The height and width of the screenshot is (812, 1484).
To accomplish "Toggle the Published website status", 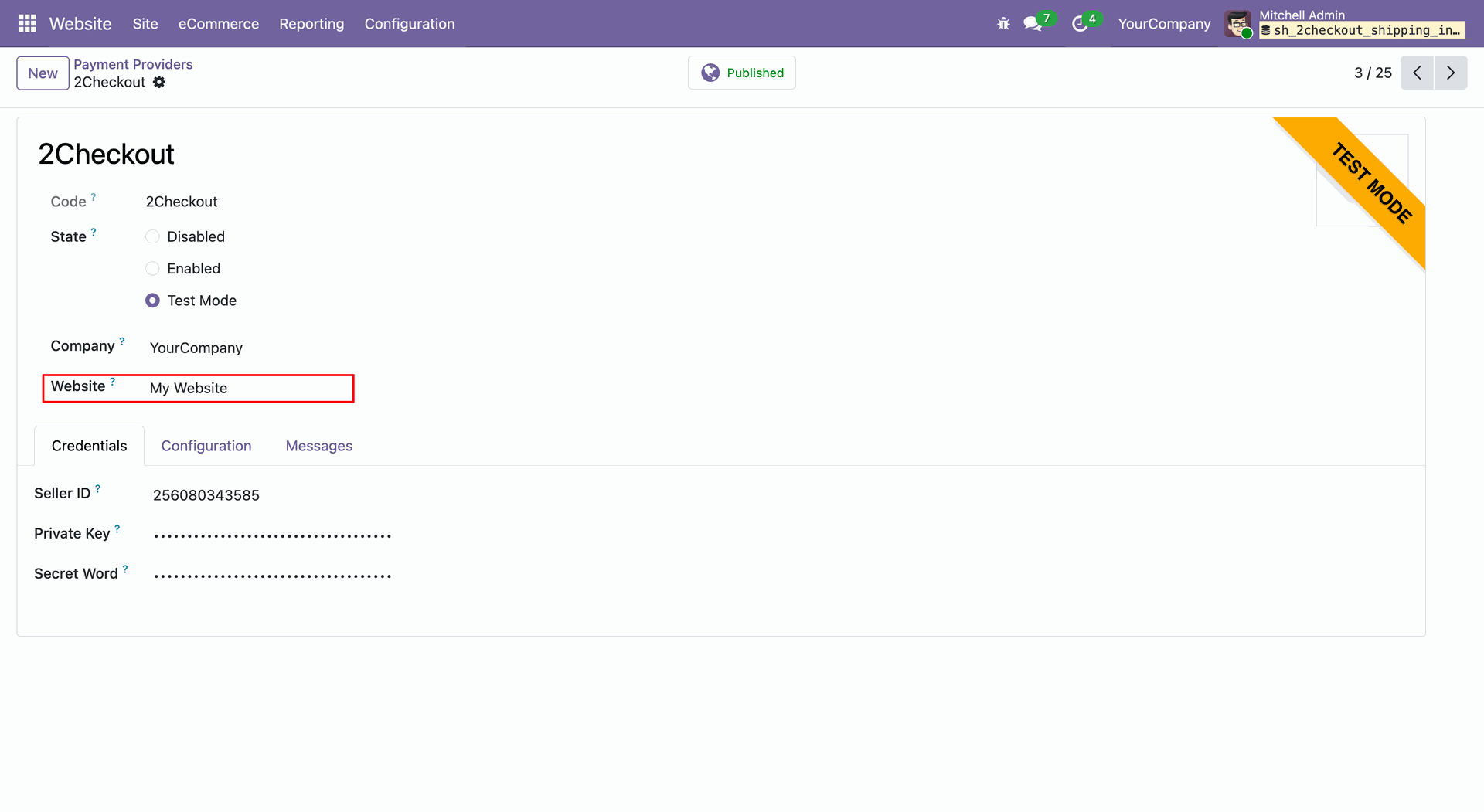I will [x=742, y=73].
